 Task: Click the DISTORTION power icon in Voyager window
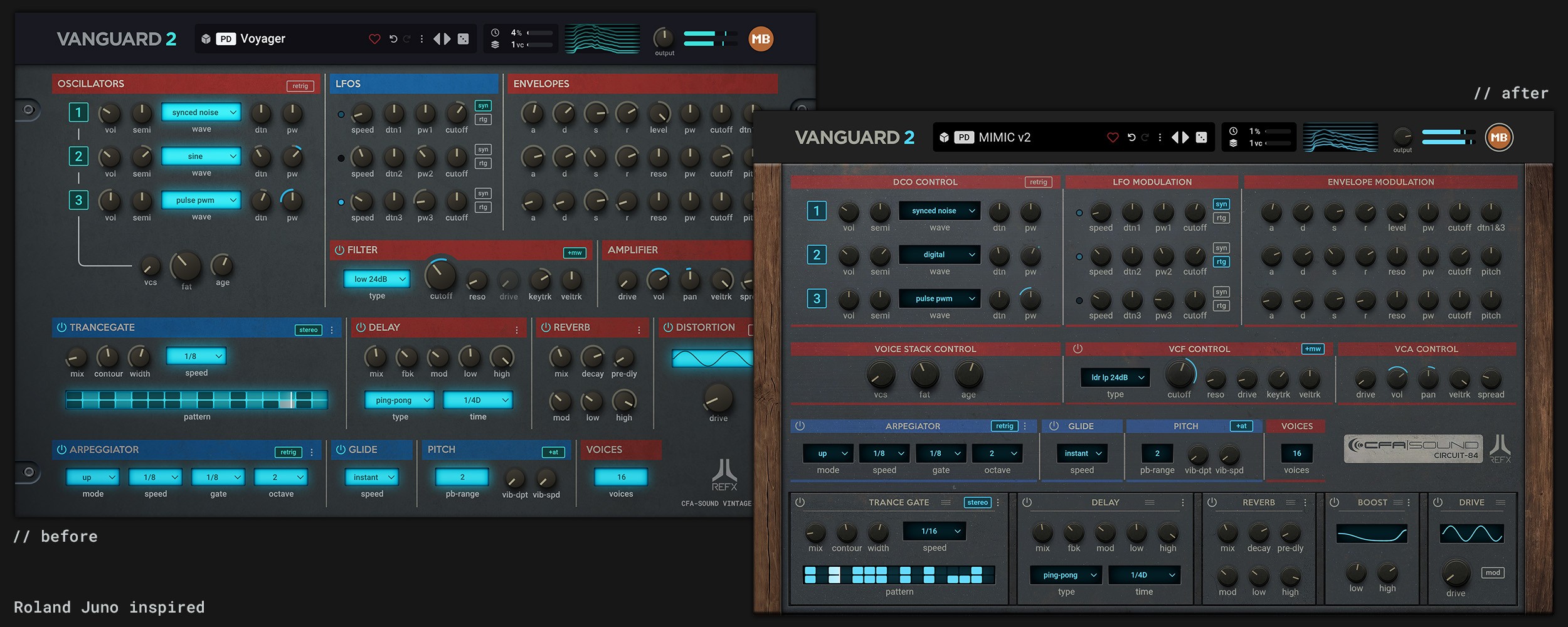coord(668,327)
